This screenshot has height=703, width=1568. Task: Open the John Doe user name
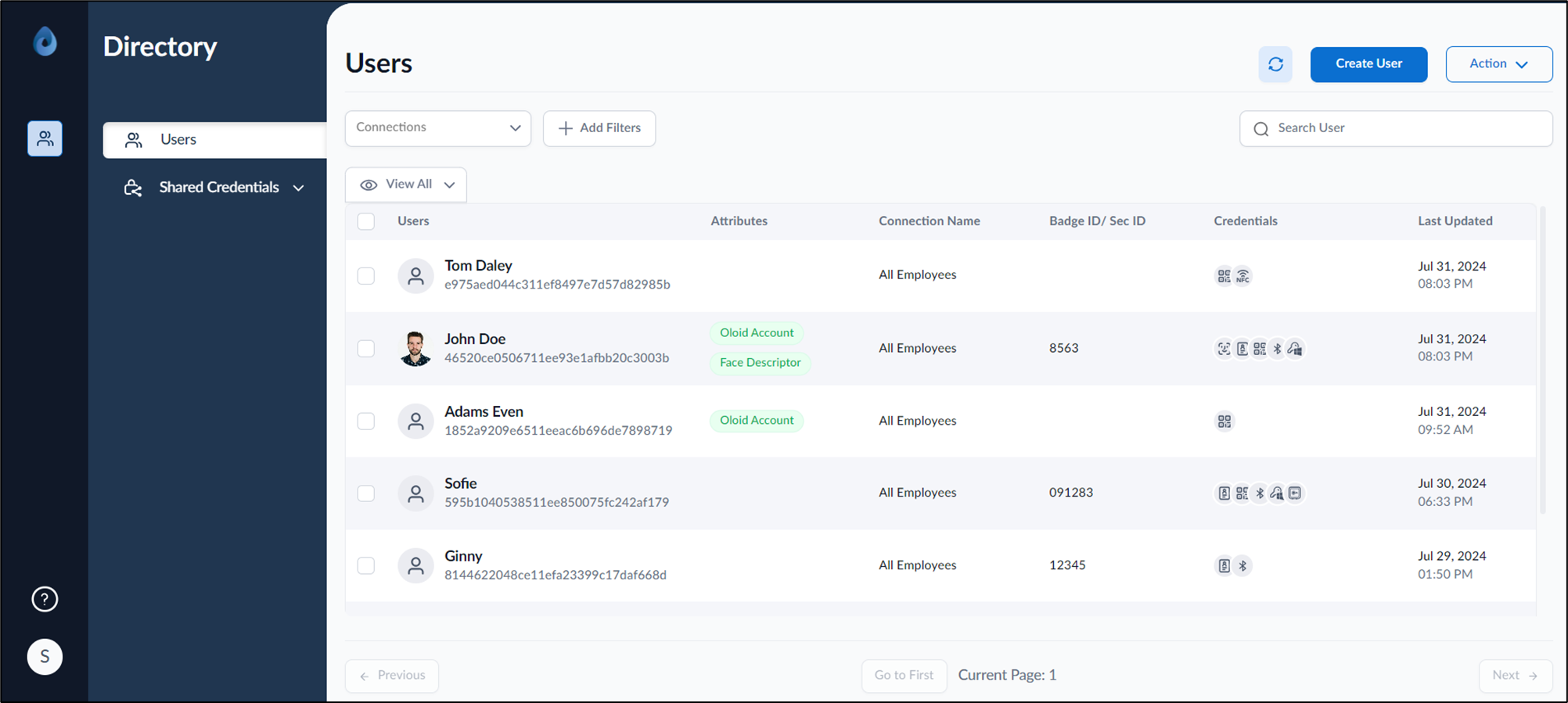475,339
